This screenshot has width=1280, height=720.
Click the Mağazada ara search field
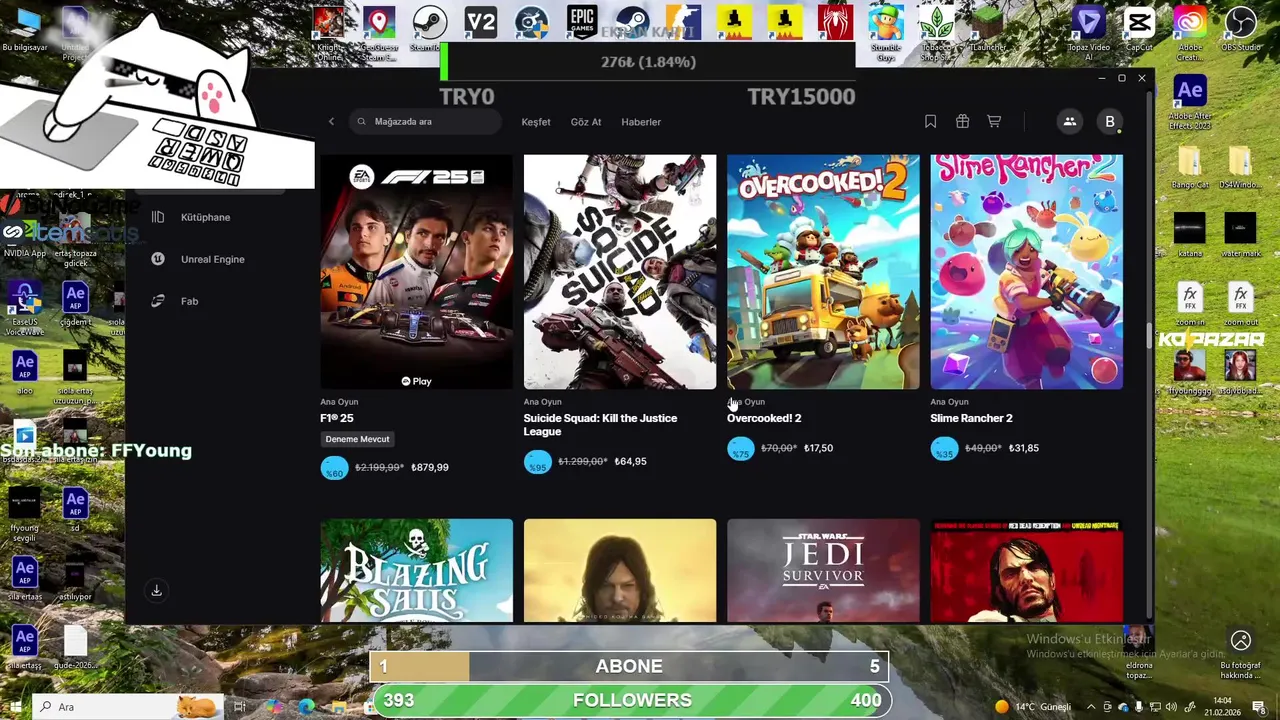426,122
